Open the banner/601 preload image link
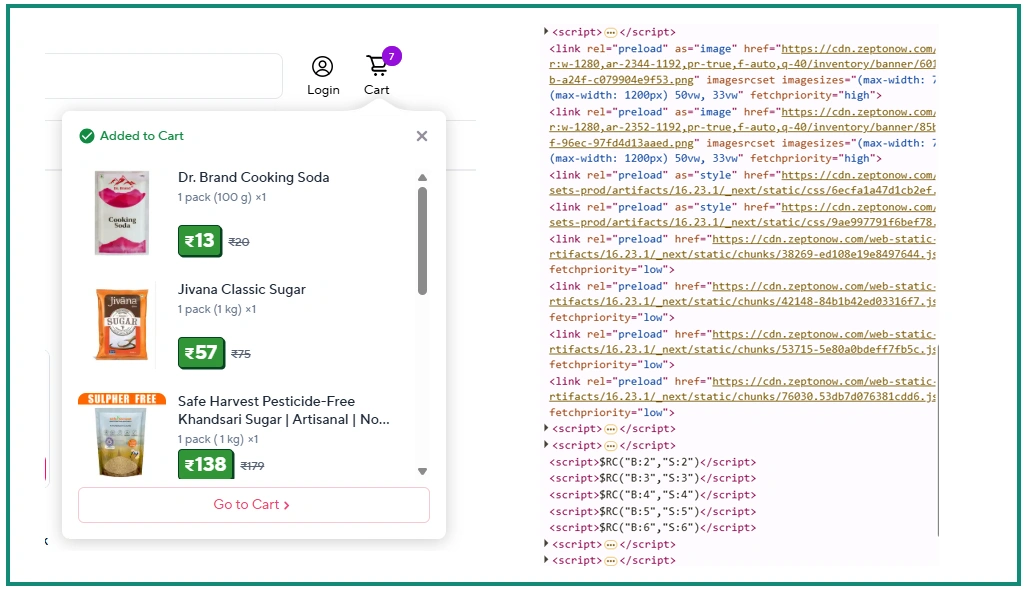1026x589 pixels. click(742, 64)
